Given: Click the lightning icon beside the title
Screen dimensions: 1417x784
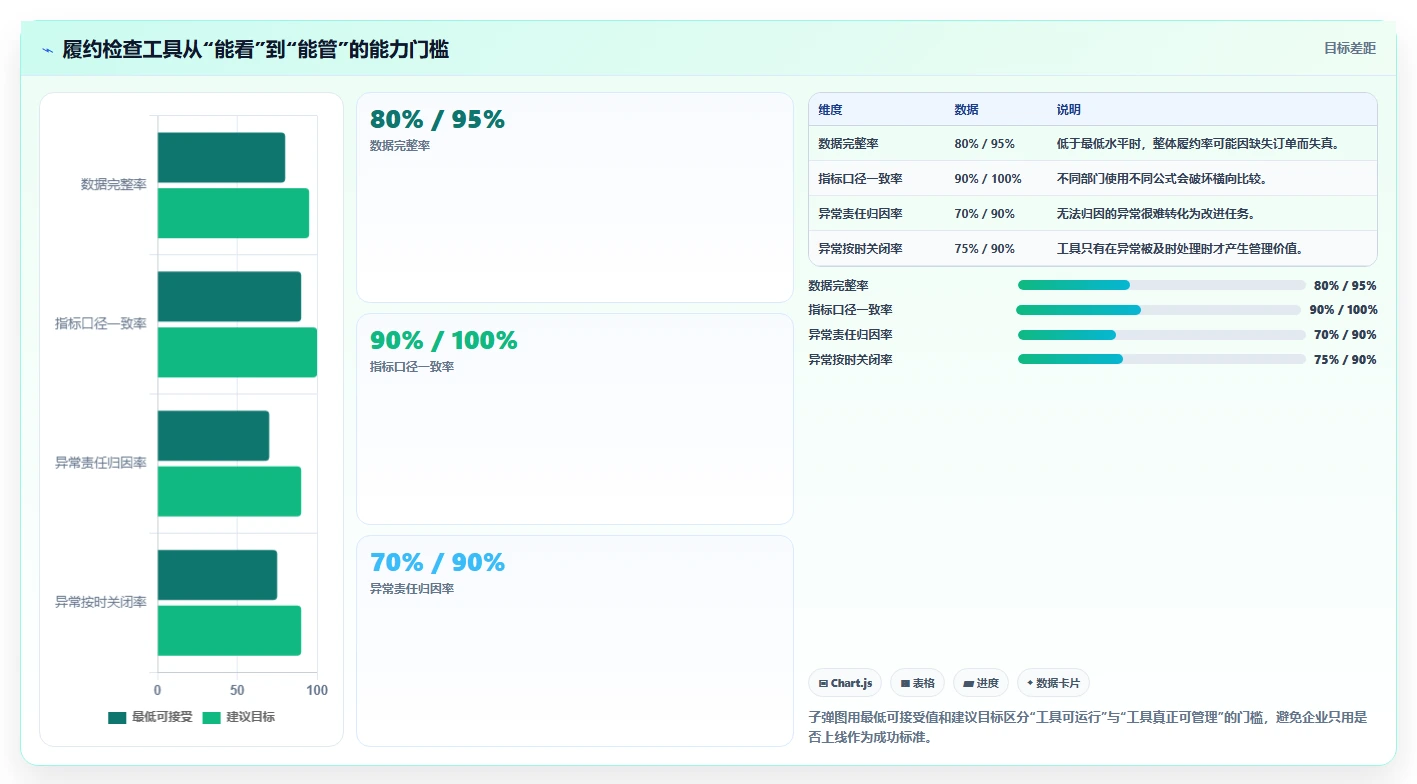Looking at the screenshot, I should (47, 49).
